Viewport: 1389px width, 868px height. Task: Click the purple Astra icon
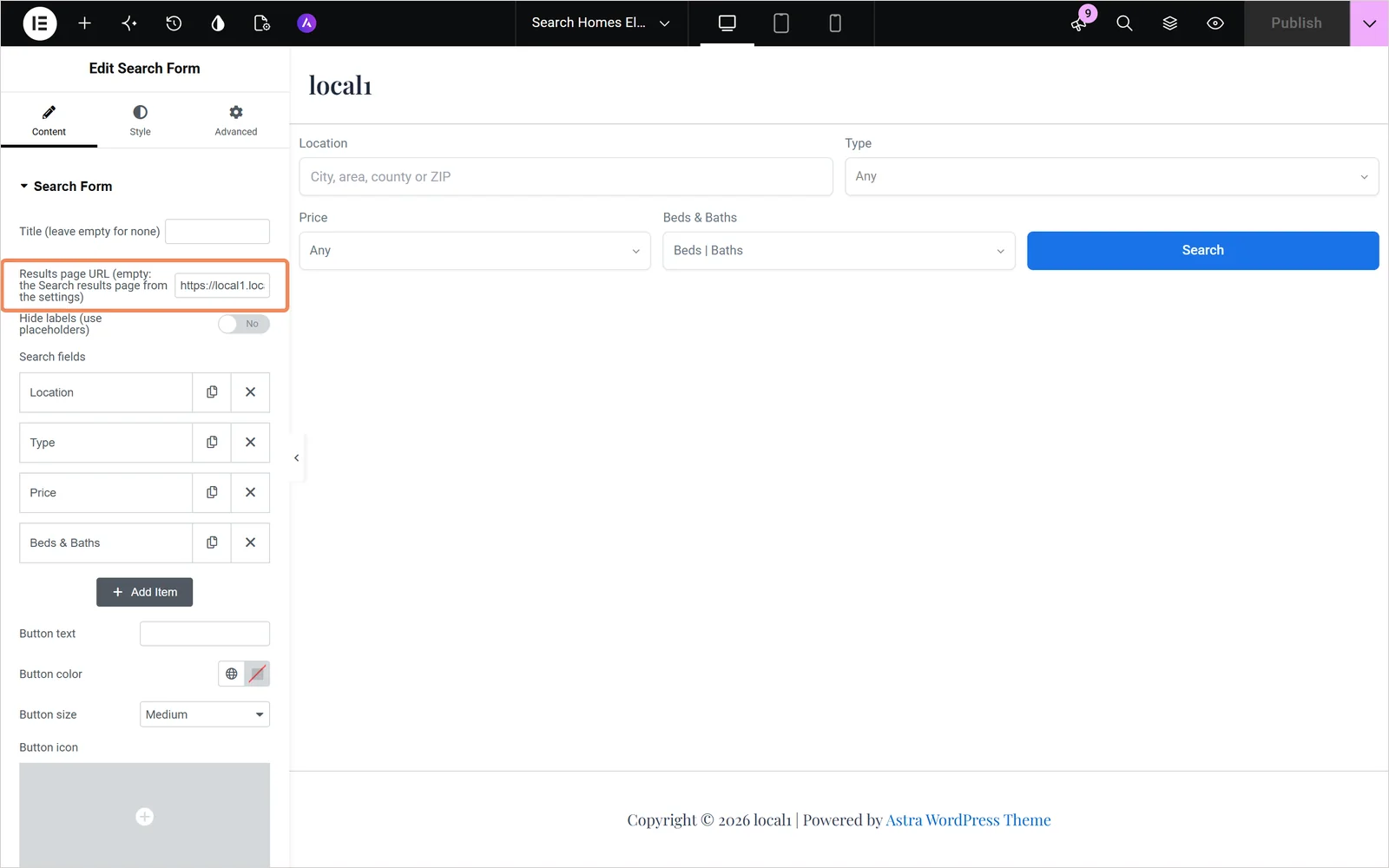click(306, 23)
